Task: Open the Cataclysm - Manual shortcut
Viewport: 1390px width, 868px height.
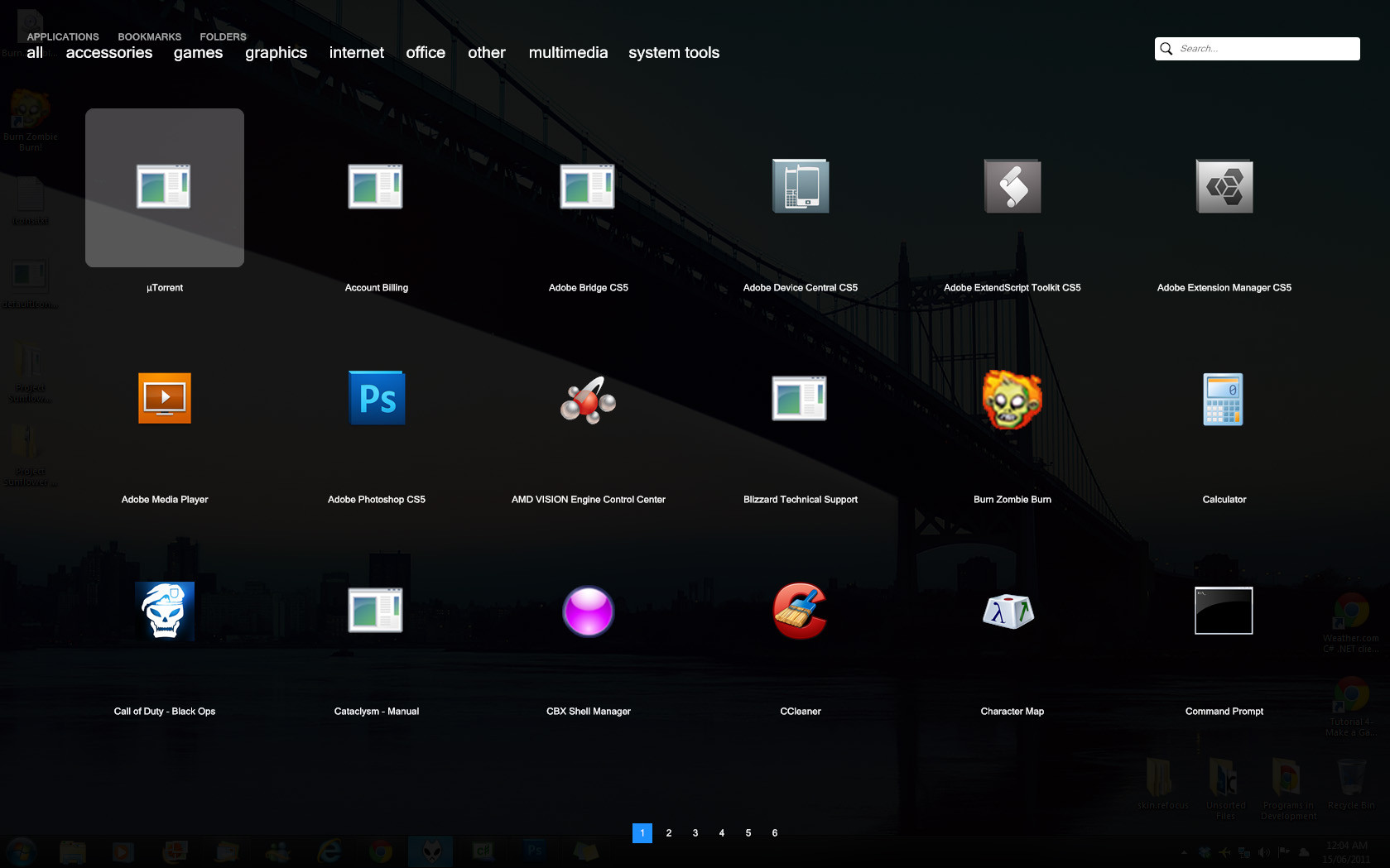Action: coord(376,611)
